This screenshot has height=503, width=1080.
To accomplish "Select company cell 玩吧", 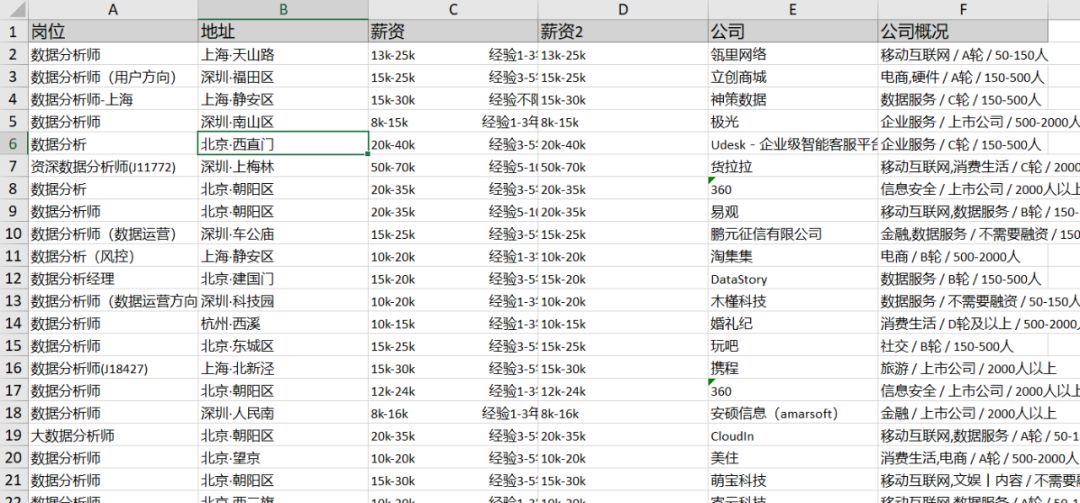I will click(x=793, y=346).
